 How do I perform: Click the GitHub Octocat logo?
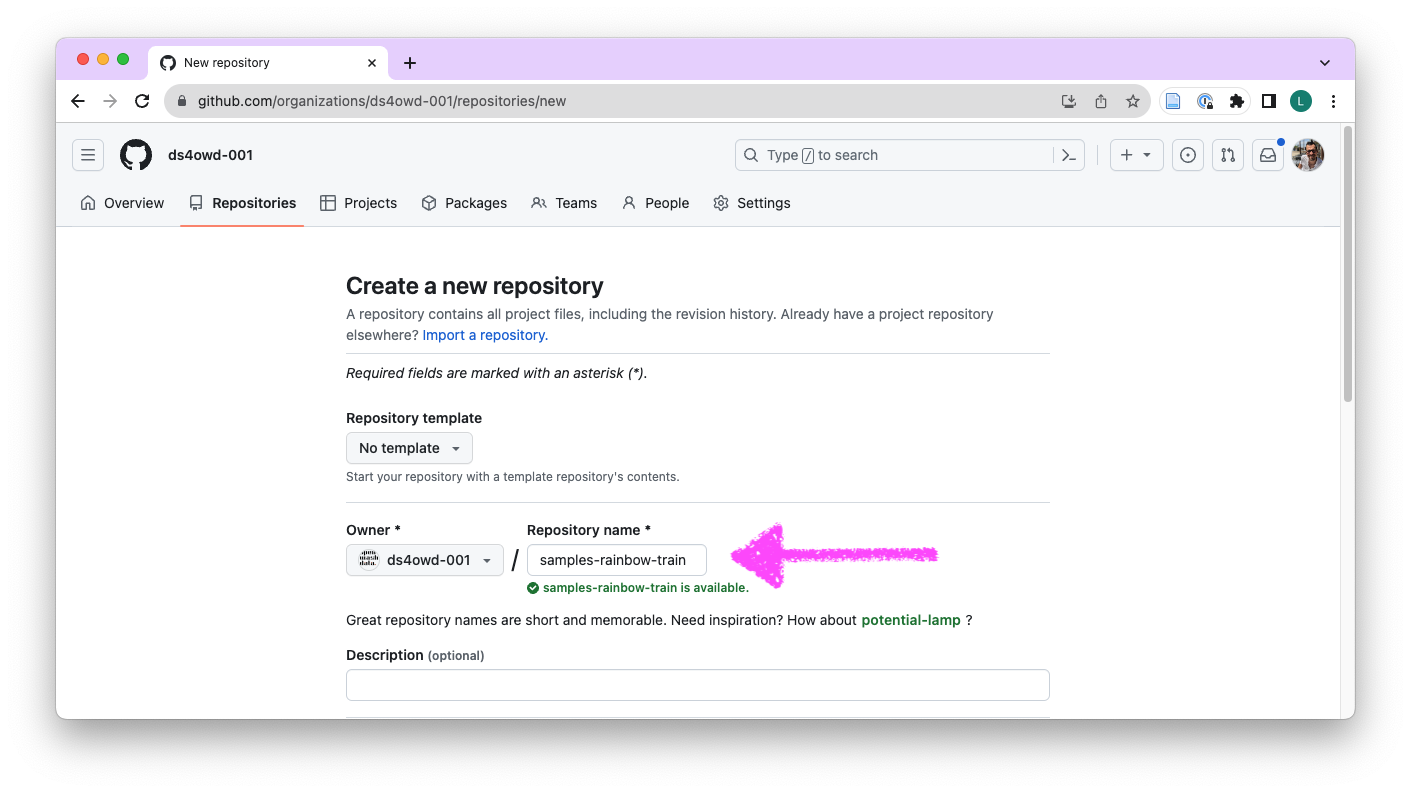tap(136, 155)
